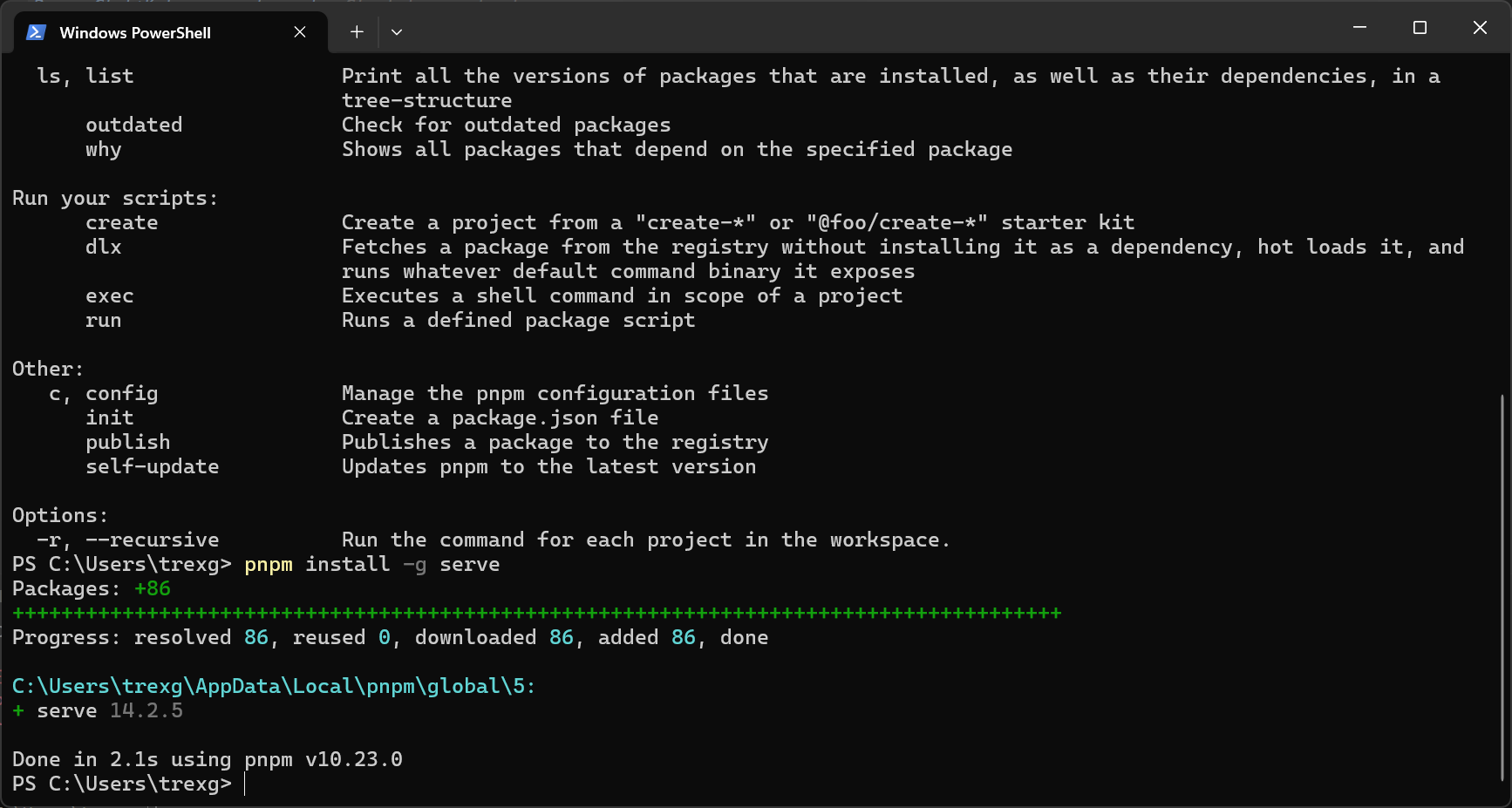Viewport: 1512px width, 808px height.
Task: Maximize the terminal window
Action: pyautogui.click(x=1420, y=28)
